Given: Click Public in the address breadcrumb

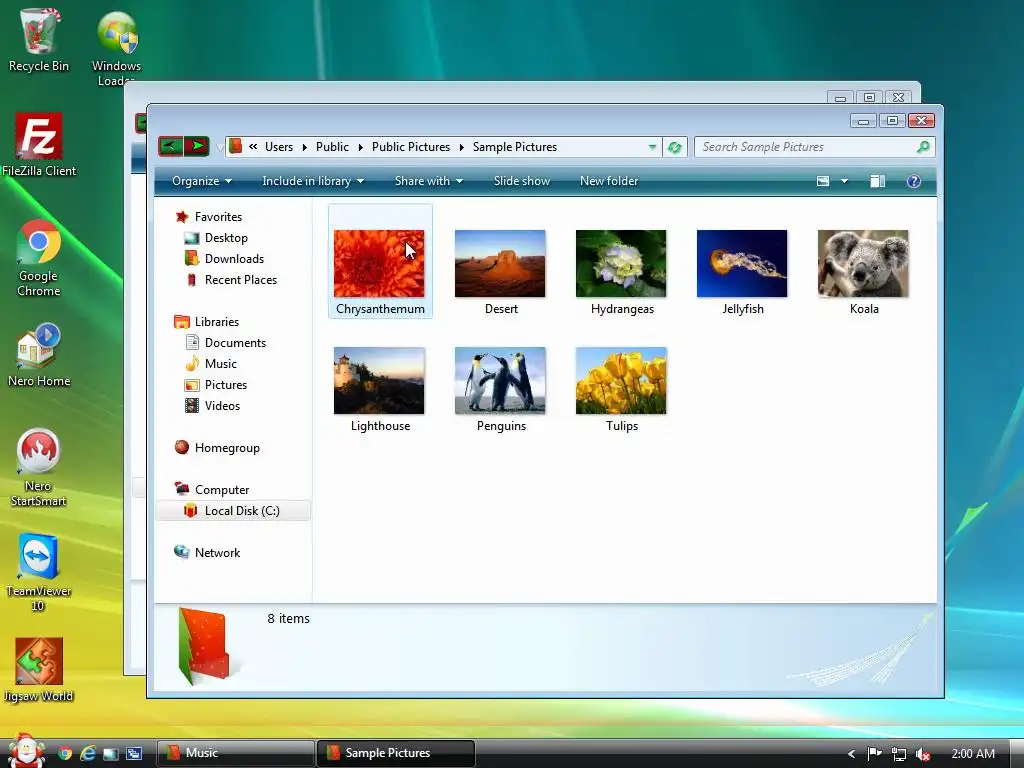Looking at the screenshot, I should [x=332, y=147].
